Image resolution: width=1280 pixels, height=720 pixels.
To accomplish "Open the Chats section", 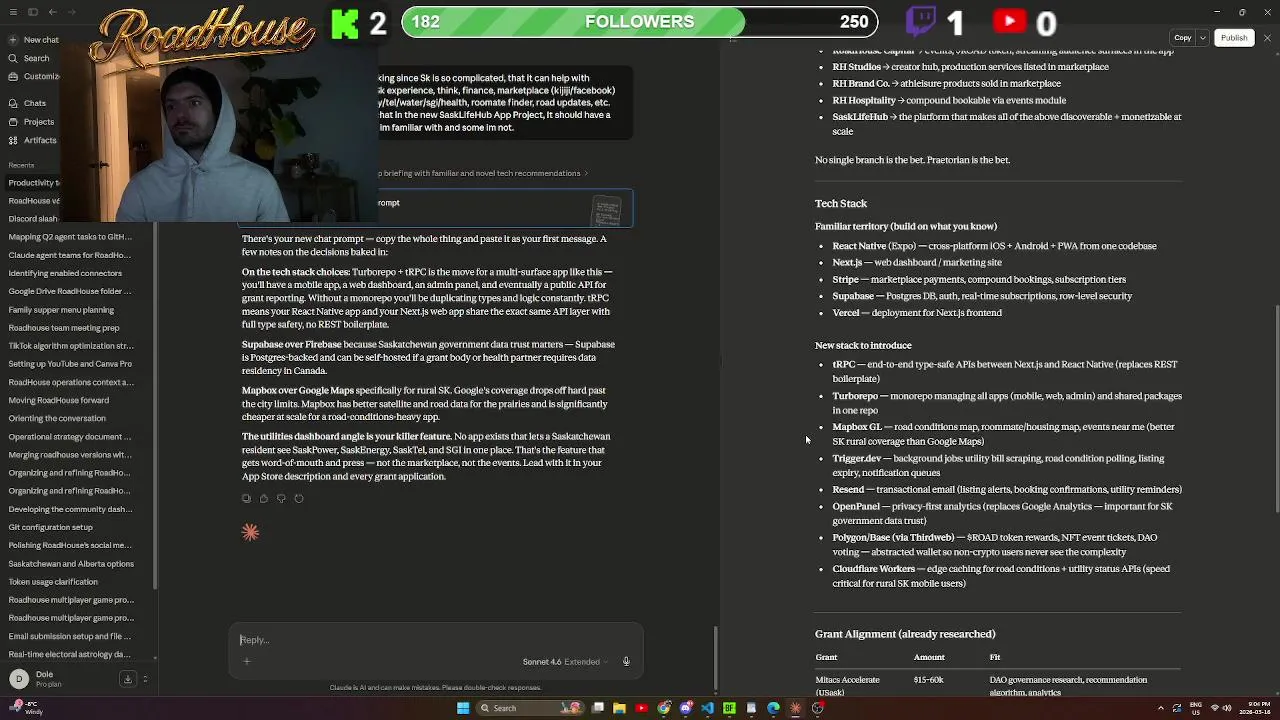I will (30, 103).
